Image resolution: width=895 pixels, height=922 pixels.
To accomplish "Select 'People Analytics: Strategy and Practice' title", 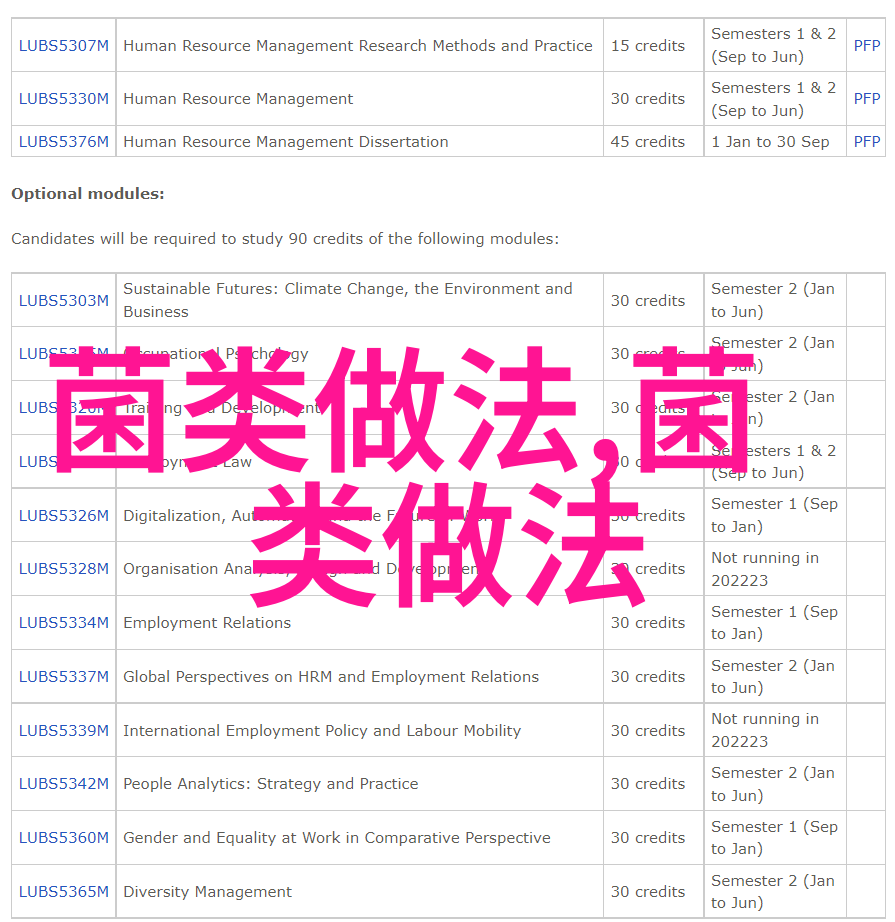I will click(x=270, y=784).
